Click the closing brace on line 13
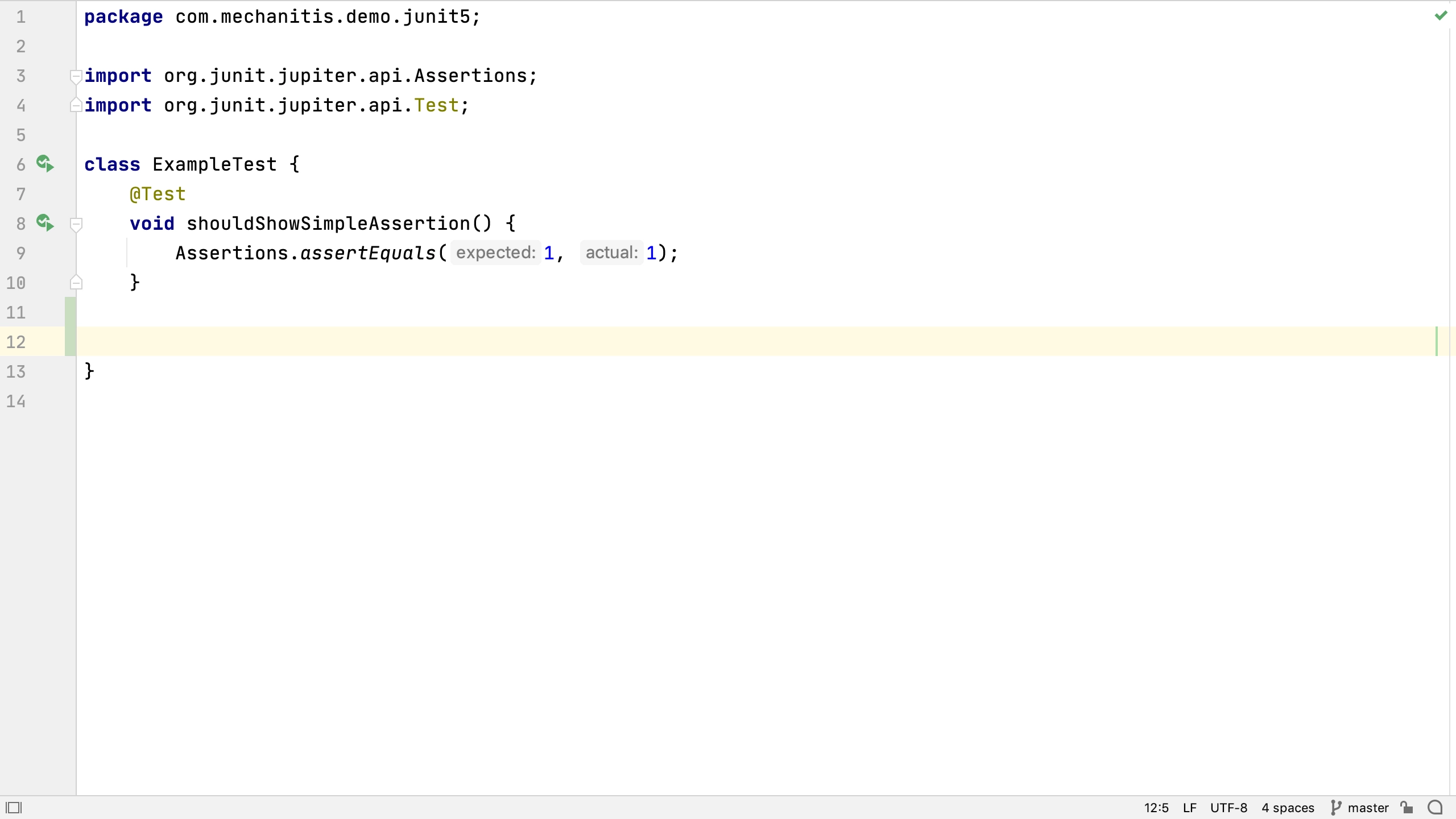Screen dimensions: 1456x819 [x=89, y=371]
